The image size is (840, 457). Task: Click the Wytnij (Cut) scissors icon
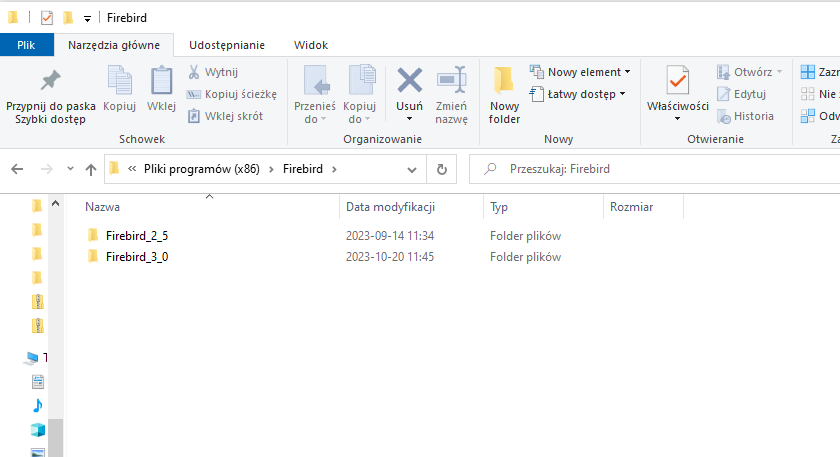[x=194, y=72]
